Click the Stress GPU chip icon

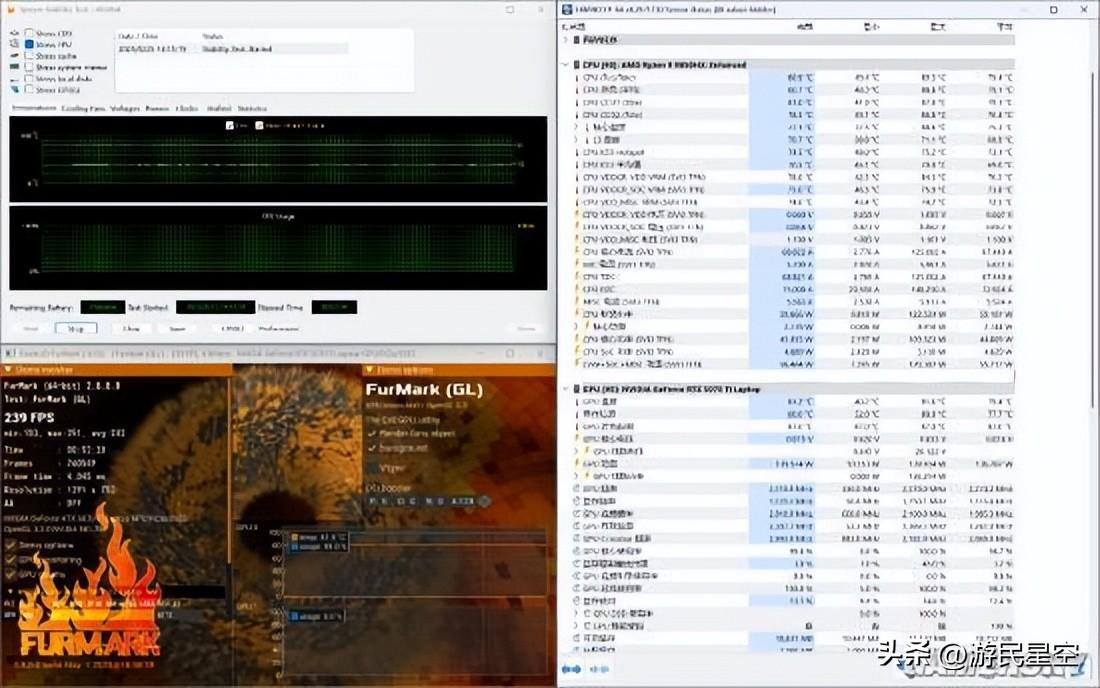[x=14, y=90]
